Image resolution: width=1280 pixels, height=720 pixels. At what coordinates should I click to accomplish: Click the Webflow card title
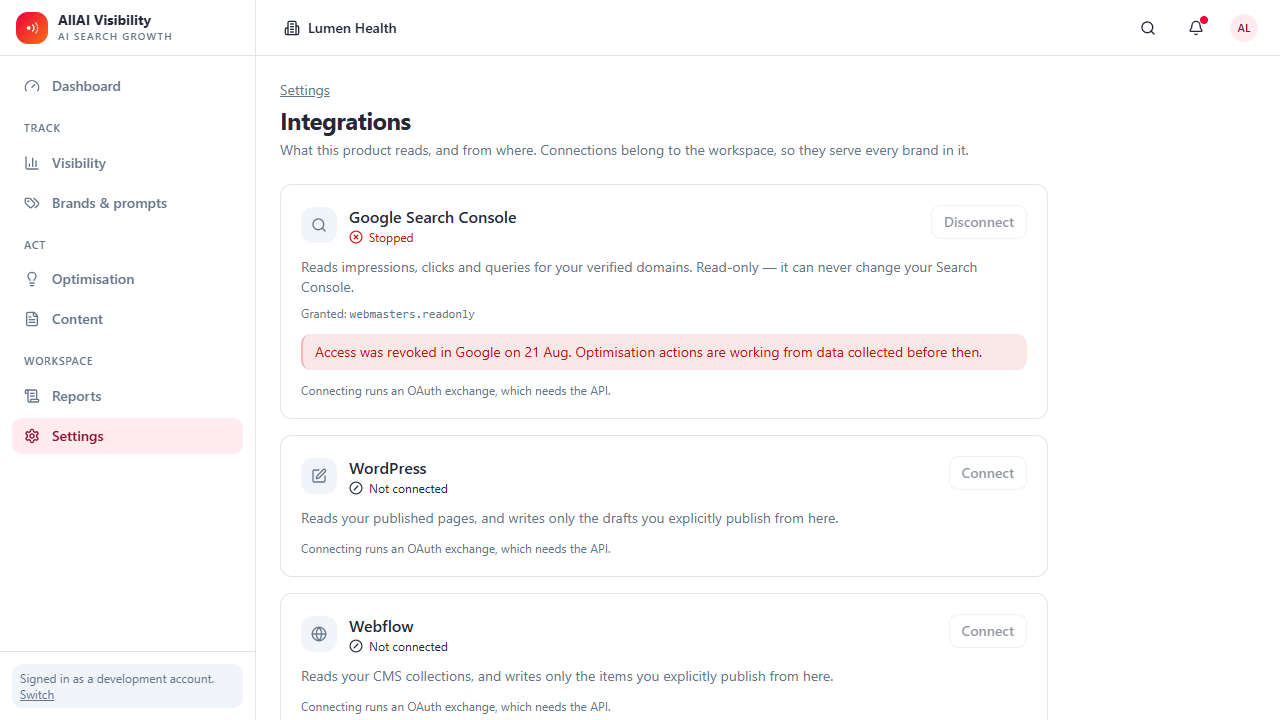pyautogui.click(x=381, y=626)
